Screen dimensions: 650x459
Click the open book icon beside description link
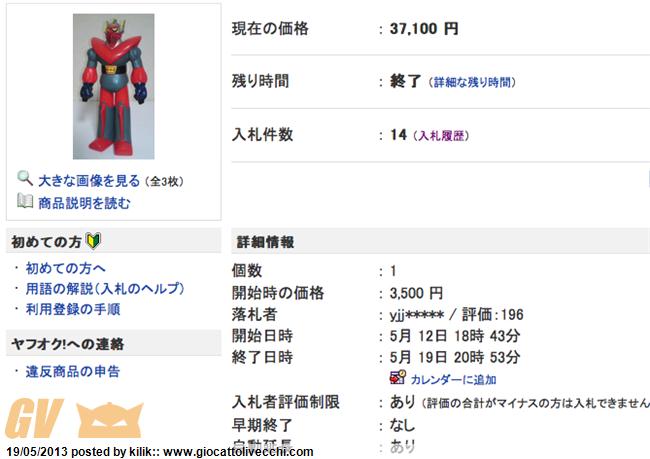(x=25, y=201)
